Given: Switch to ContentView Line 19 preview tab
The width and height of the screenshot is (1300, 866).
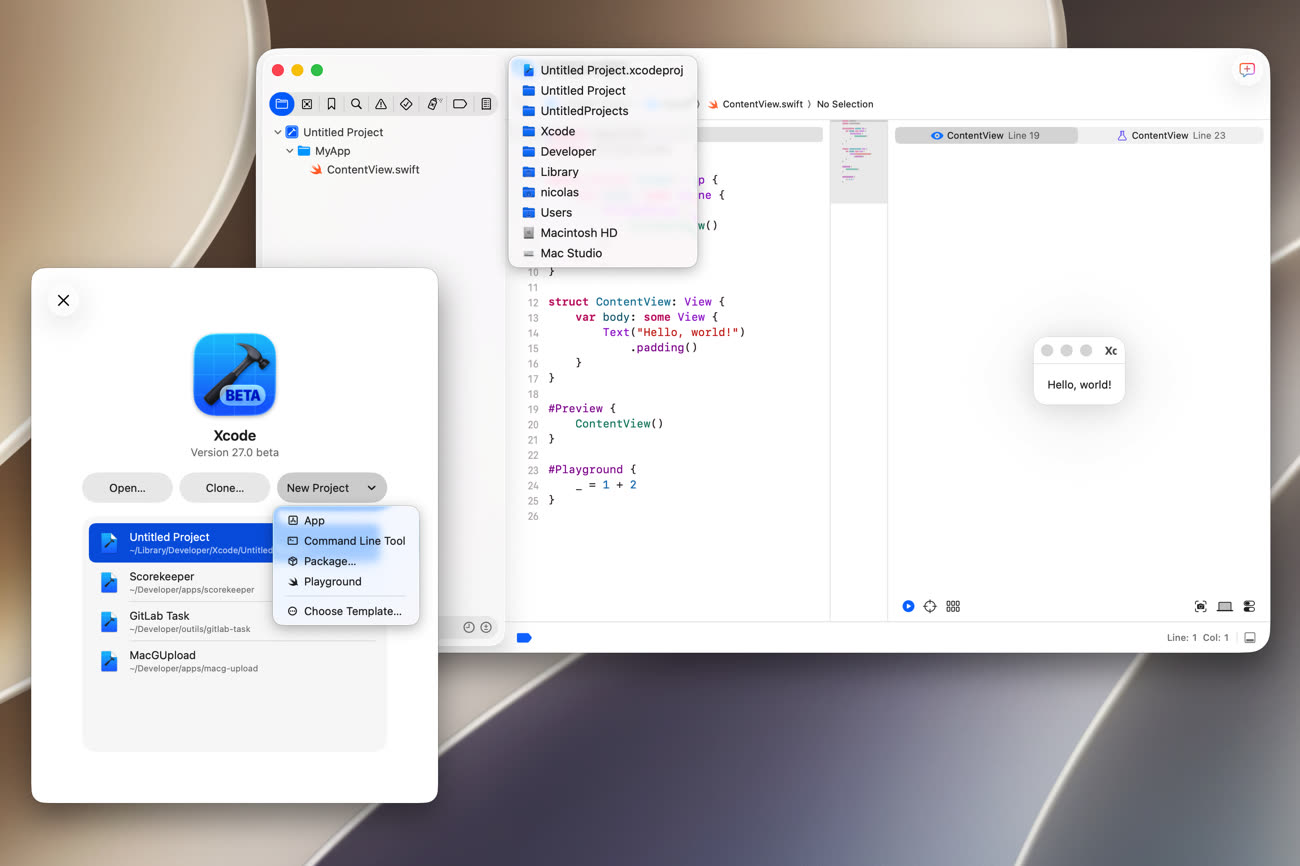Looking at the screenshot, I should [x=986, y=135].
